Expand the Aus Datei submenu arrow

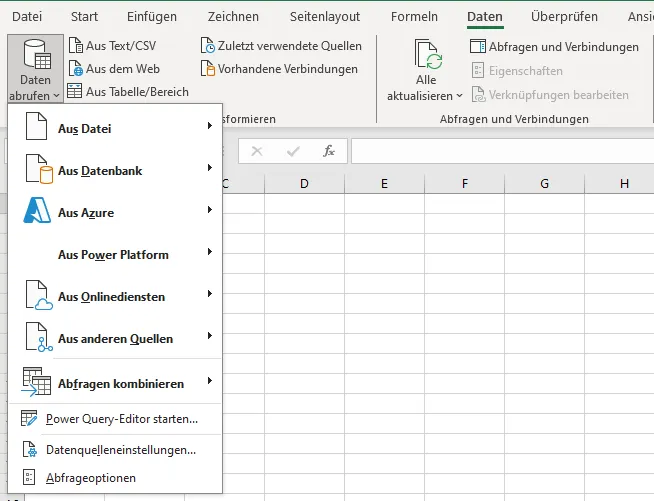210,126
